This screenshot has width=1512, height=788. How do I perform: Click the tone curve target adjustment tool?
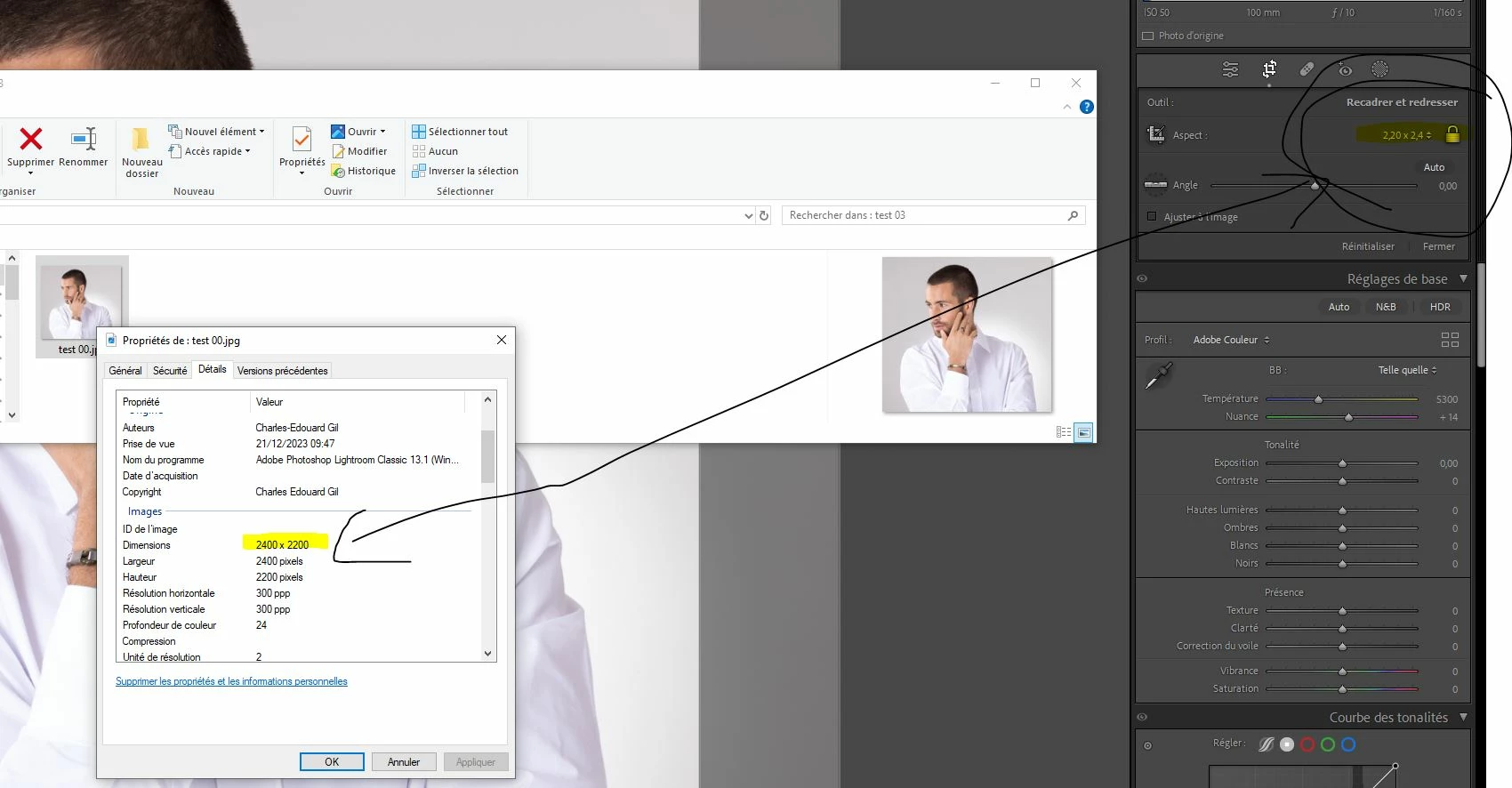1147,745
